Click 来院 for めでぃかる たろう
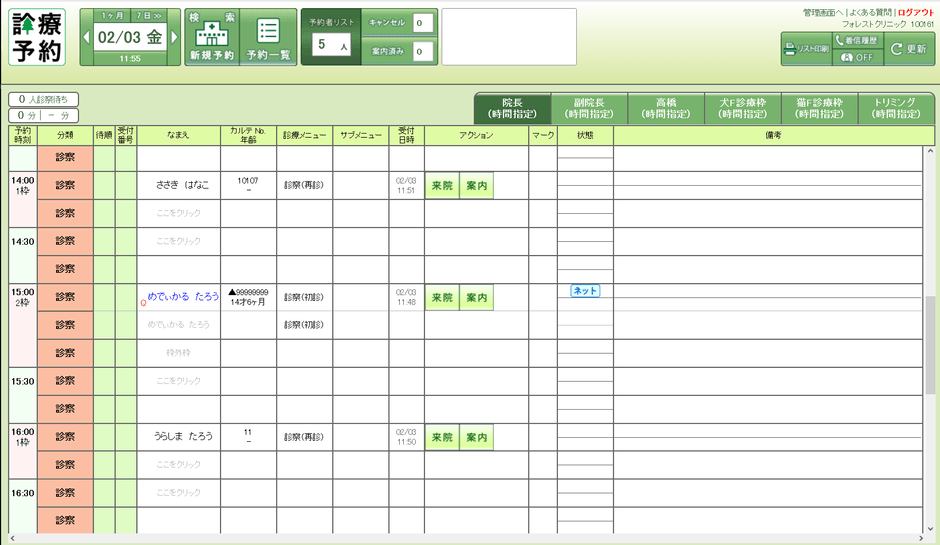 tap(442, 297)
